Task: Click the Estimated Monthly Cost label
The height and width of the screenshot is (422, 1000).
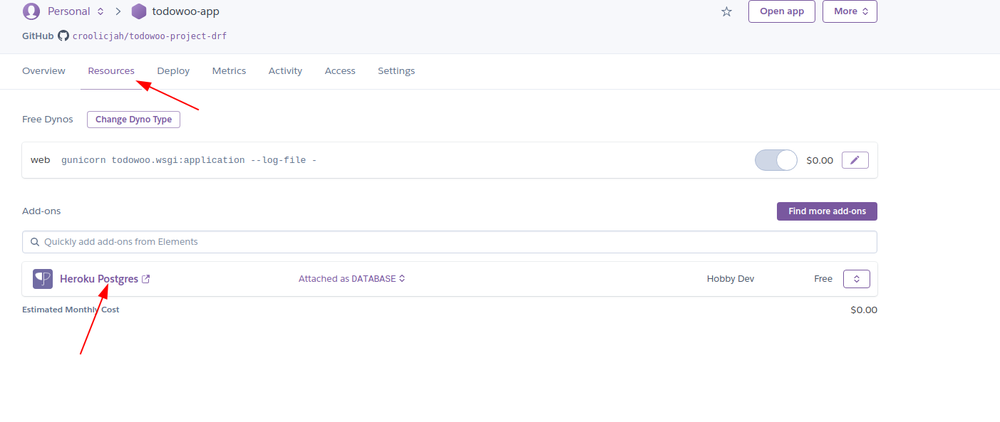Action: 71,310
